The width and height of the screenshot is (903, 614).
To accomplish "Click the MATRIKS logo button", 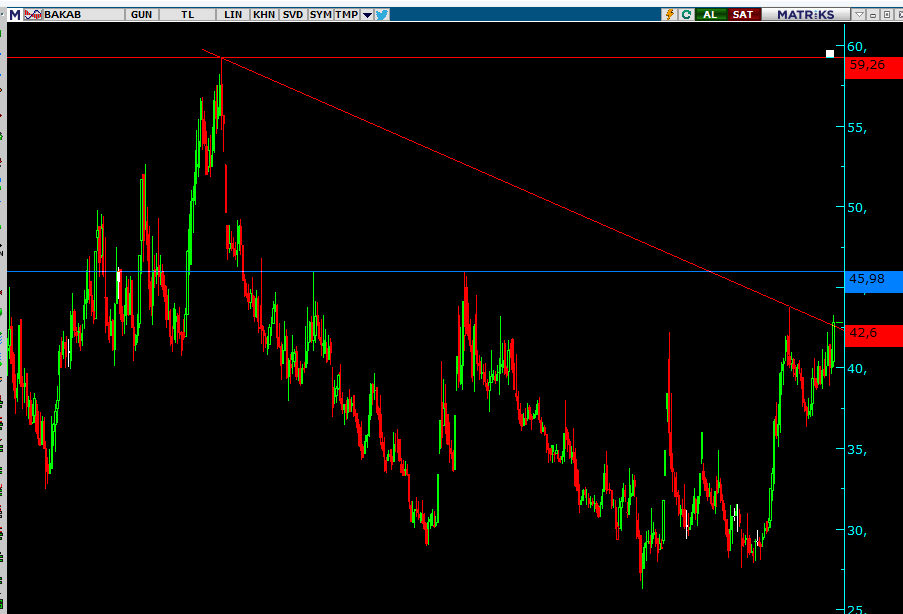I will pos(806,14).
